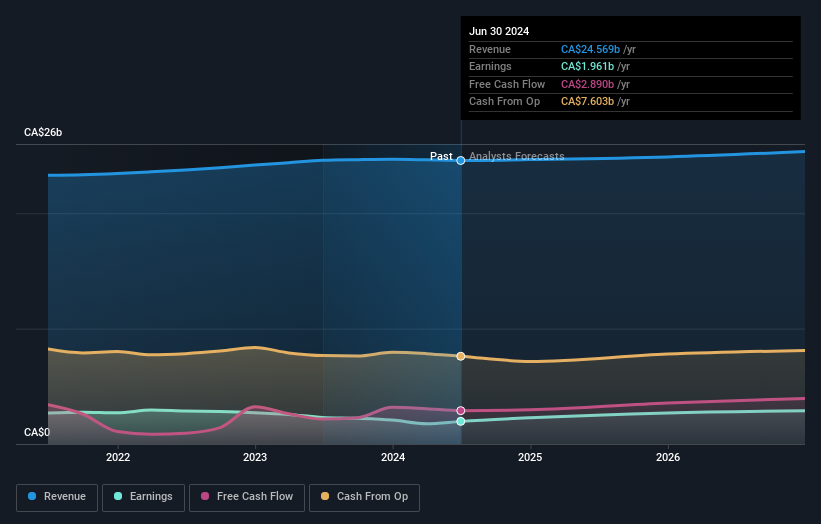
Task: Click the Jun 30 2024 tooltip date
Action: [x=499, y=31]
